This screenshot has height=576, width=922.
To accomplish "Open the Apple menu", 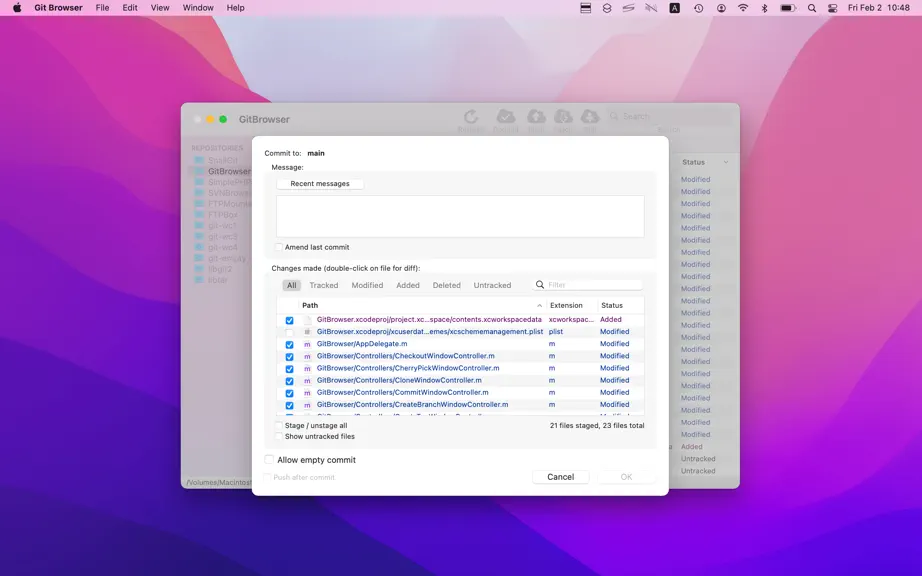I will [x=17, y=8].
